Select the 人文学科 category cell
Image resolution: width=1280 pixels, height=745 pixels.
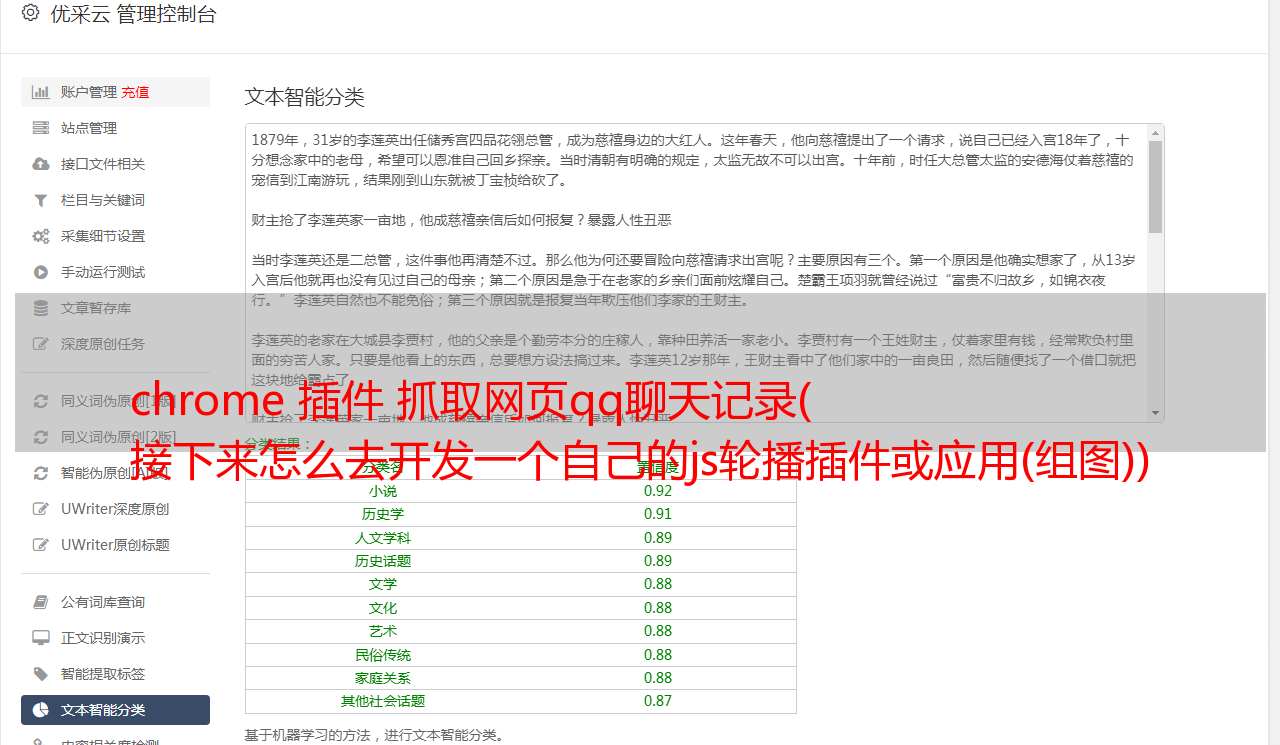pos(383,538)
